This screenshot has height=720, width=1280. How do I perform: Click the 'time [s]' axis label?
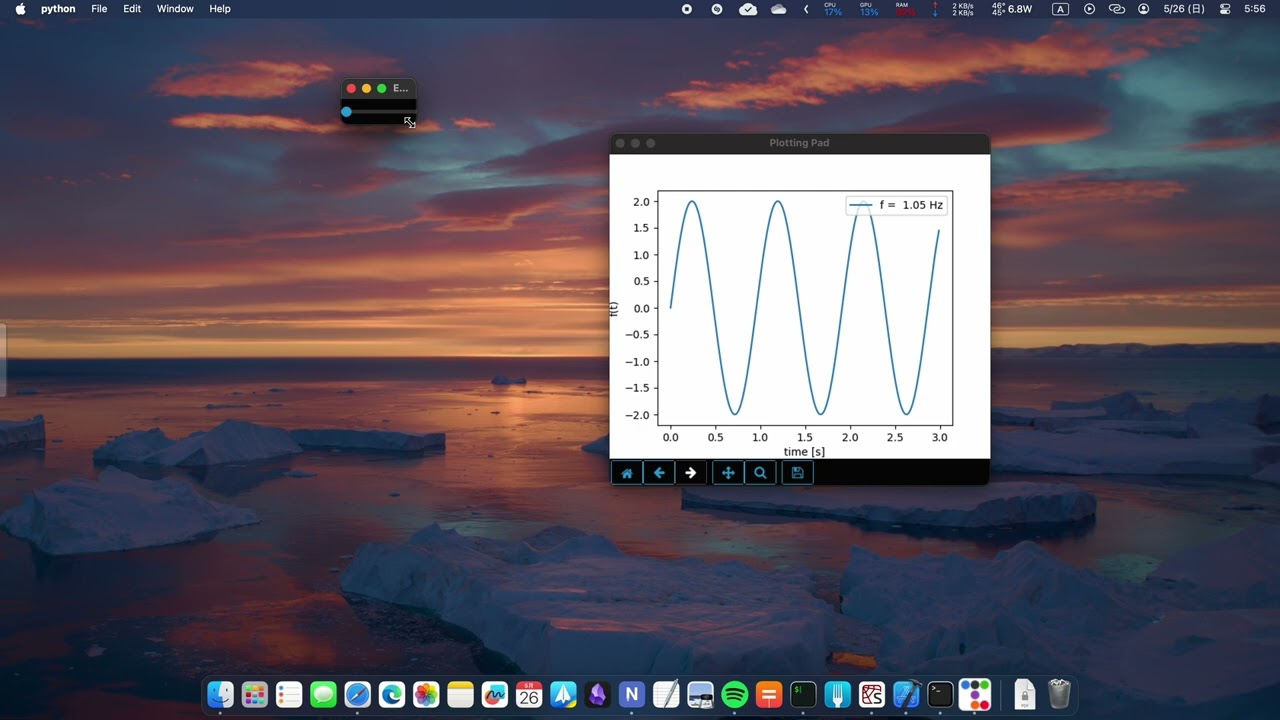(804, 452)
